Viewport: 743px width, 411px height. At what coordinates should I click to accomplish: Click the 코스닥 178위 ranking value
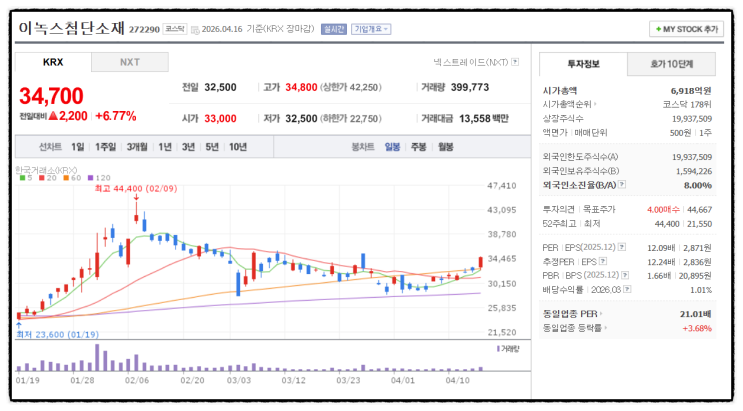(x=687, y=104)
